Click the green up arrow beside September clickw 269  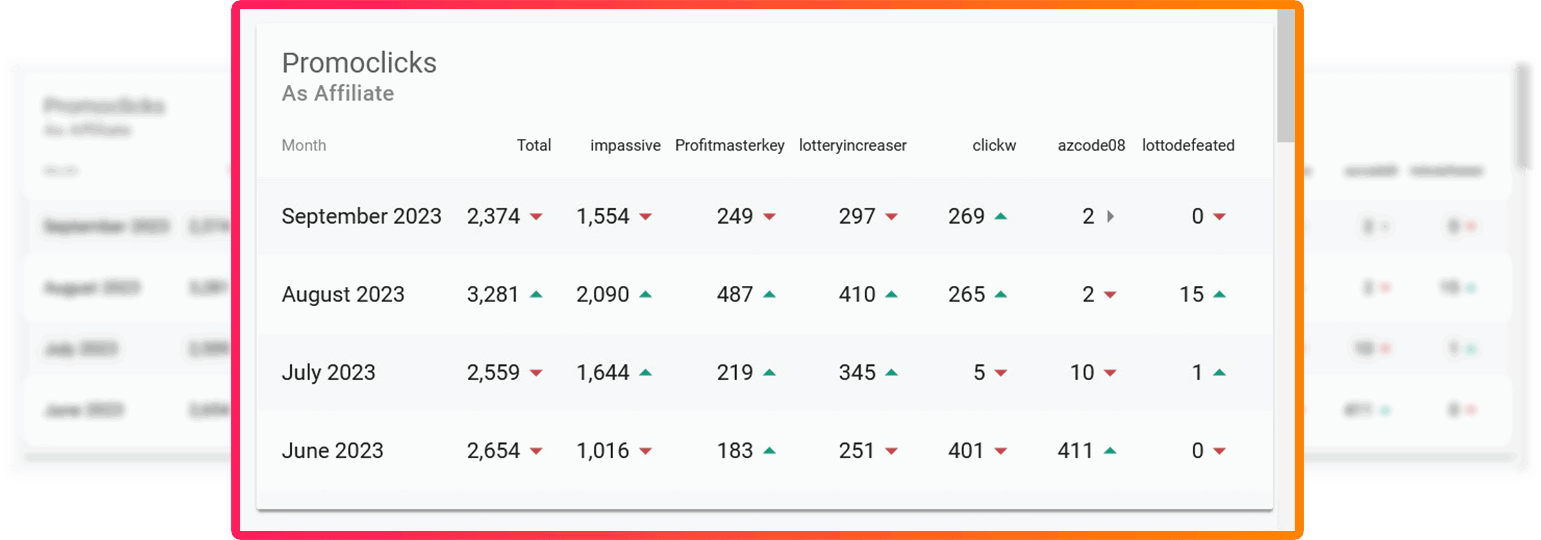coord(1001,217)
